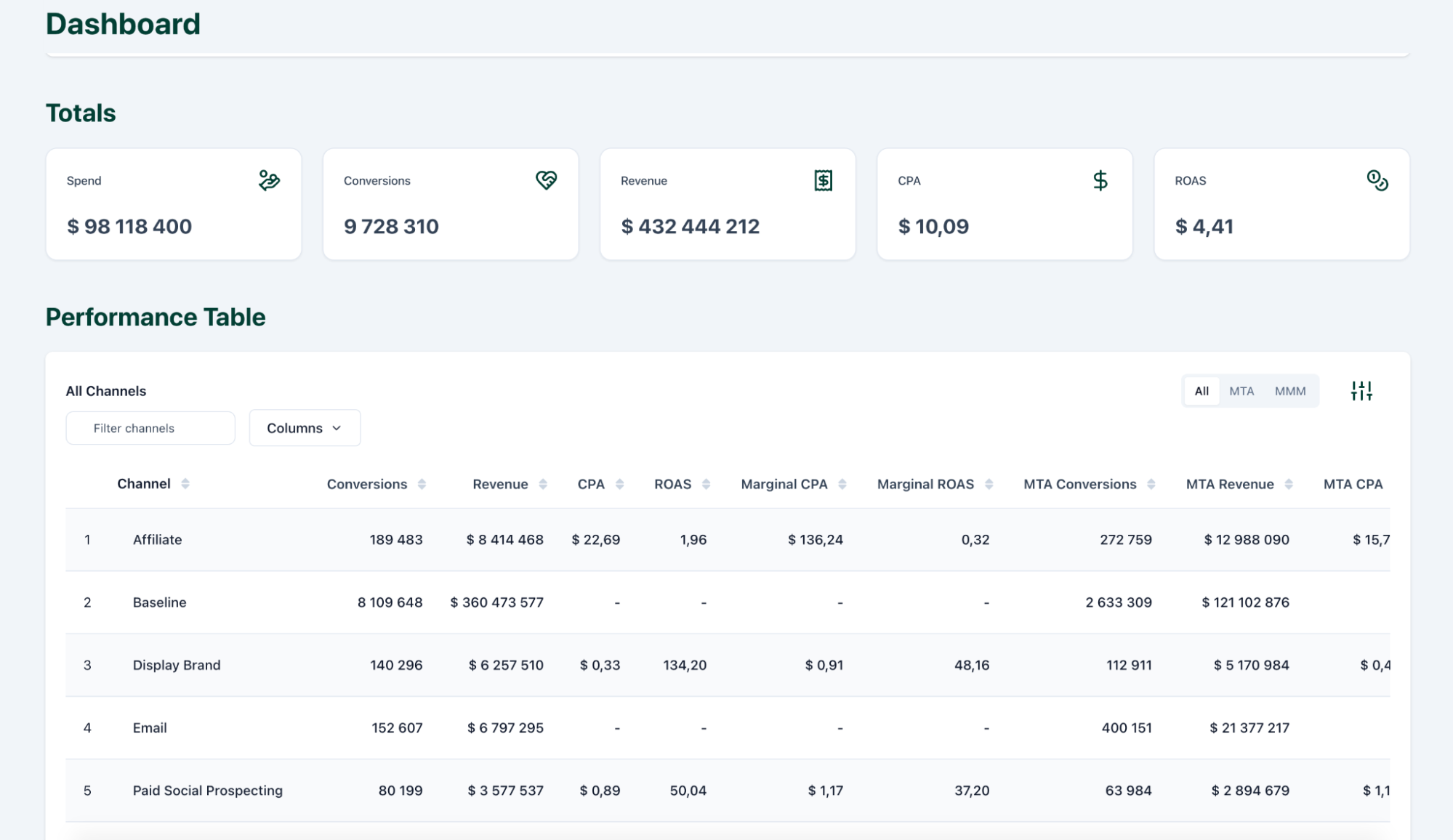
Task: Select the Affiliate channel row
Action: (157, 540)
